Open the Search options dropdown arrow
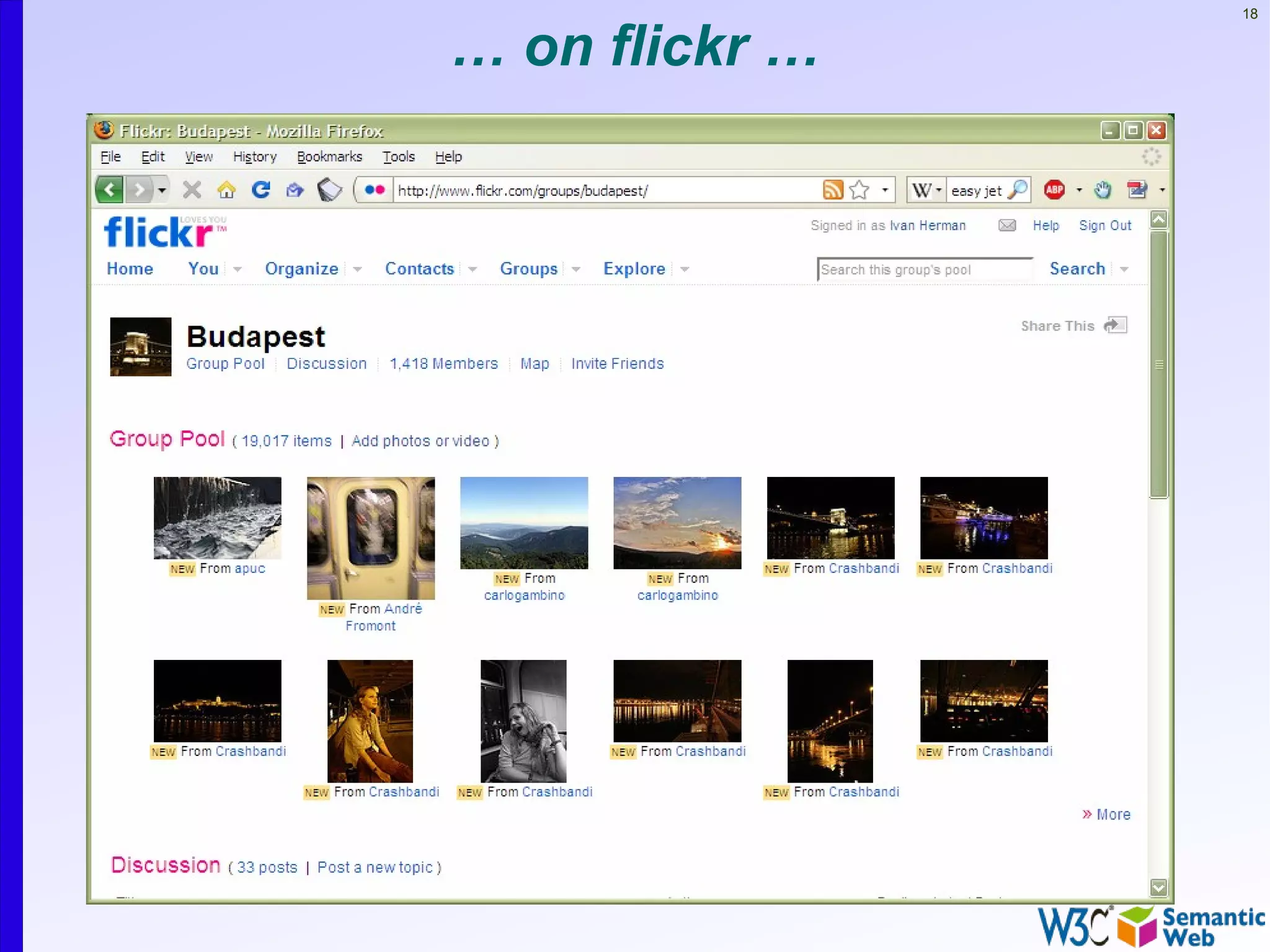This screenshot has height=952, width=1270. point(1124,269)
